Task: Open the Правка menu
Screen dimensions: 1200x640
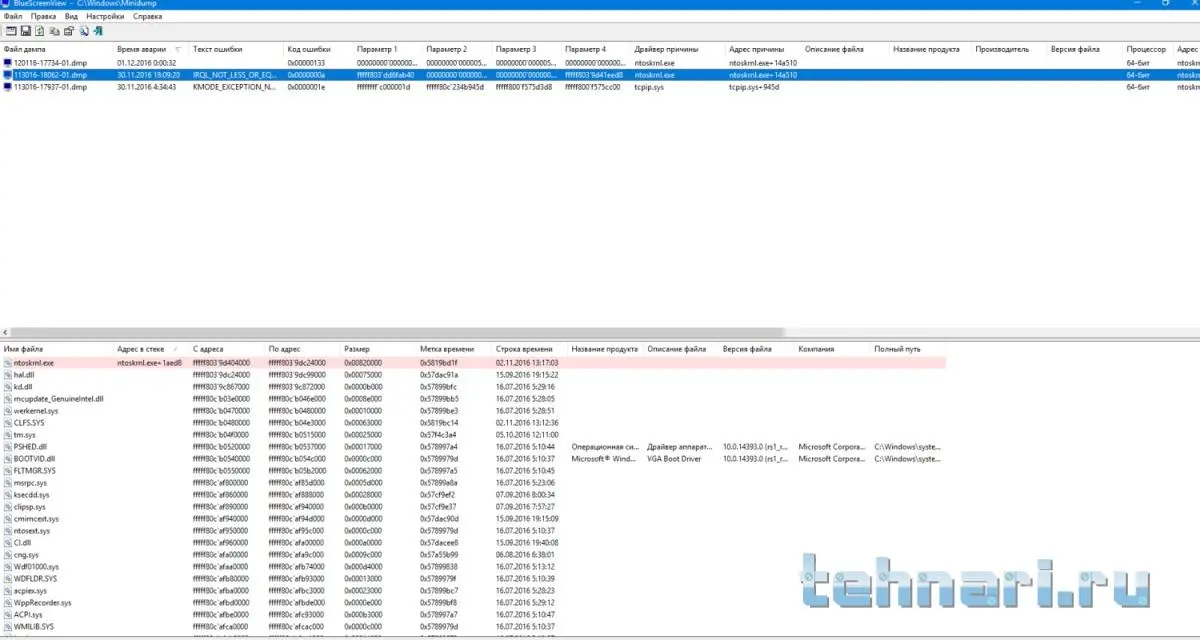Action: pyautogui.click(x=43, y=17)
